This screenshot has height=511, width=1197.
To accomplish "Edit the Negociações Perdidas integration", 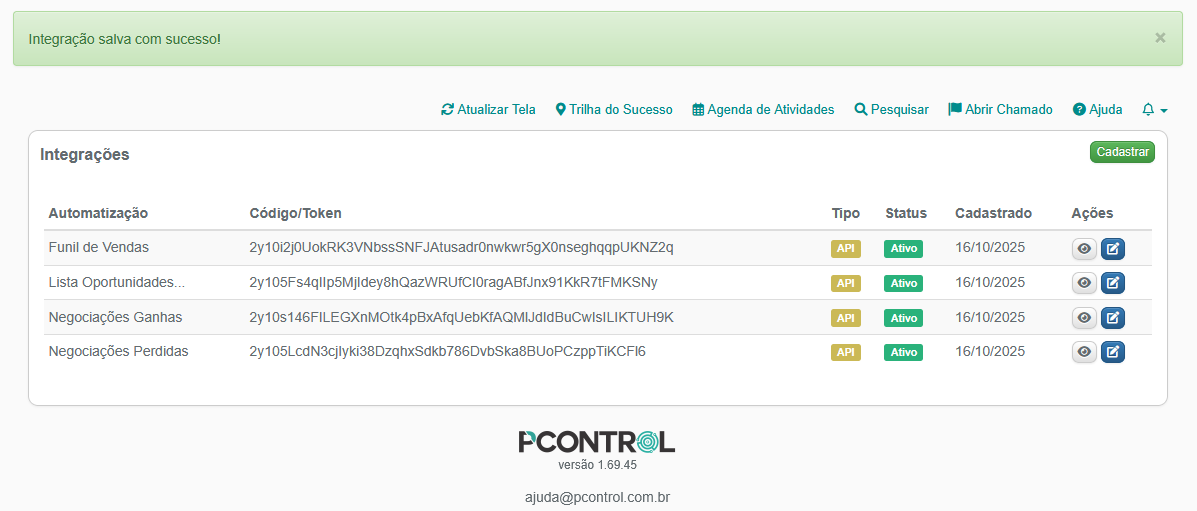I will 1112,352.
